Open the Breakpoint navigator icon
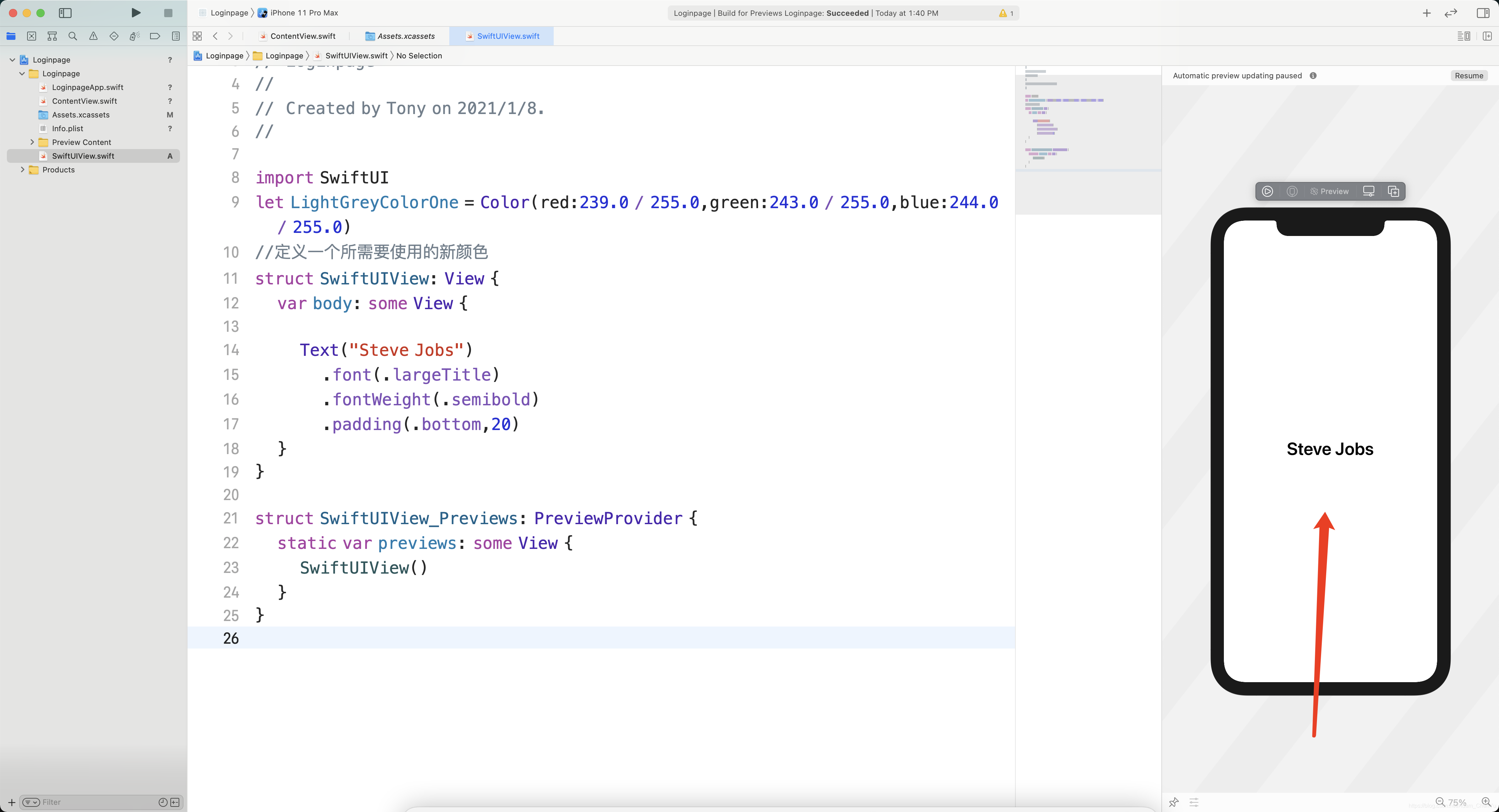 155,36
